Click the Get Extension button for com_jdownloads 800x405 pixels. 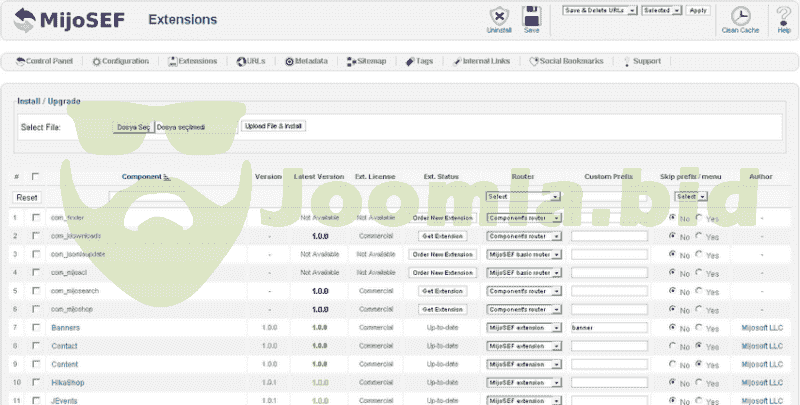click(x=444, y=235)
